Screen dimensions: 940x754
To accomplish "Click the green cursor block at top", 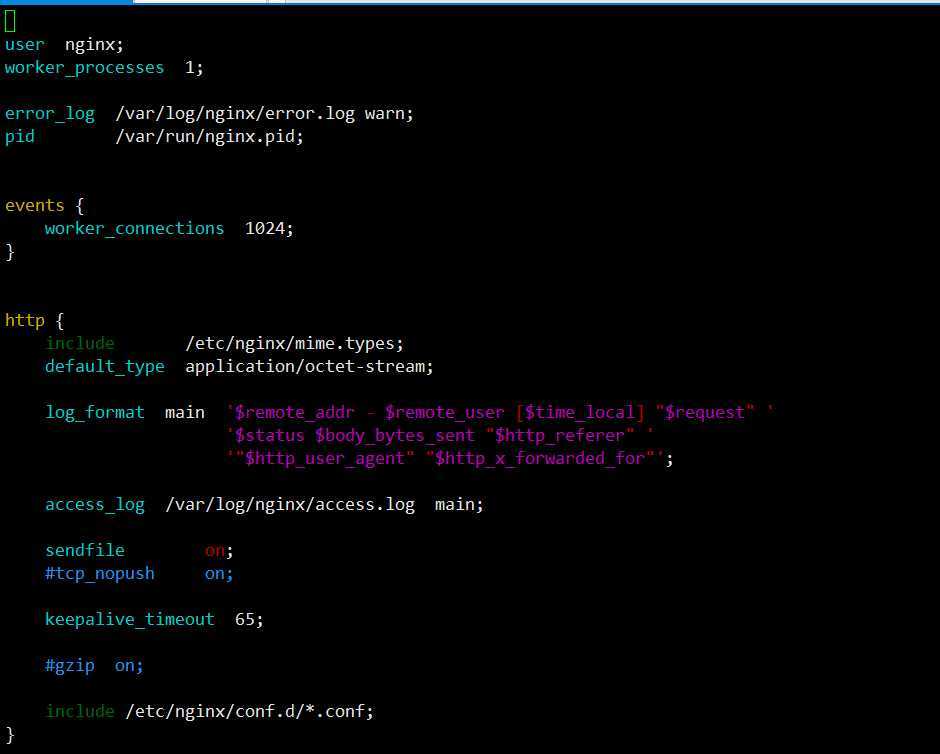I will (x=10, y=22).
